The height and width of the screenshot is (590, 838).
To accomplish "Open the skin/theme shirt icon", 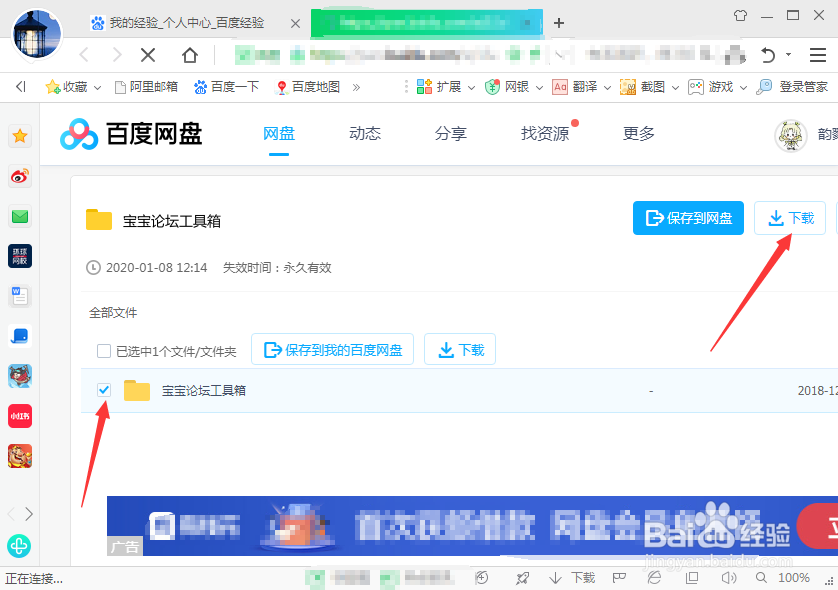I will pyautogui.click(x=740, y=15).
